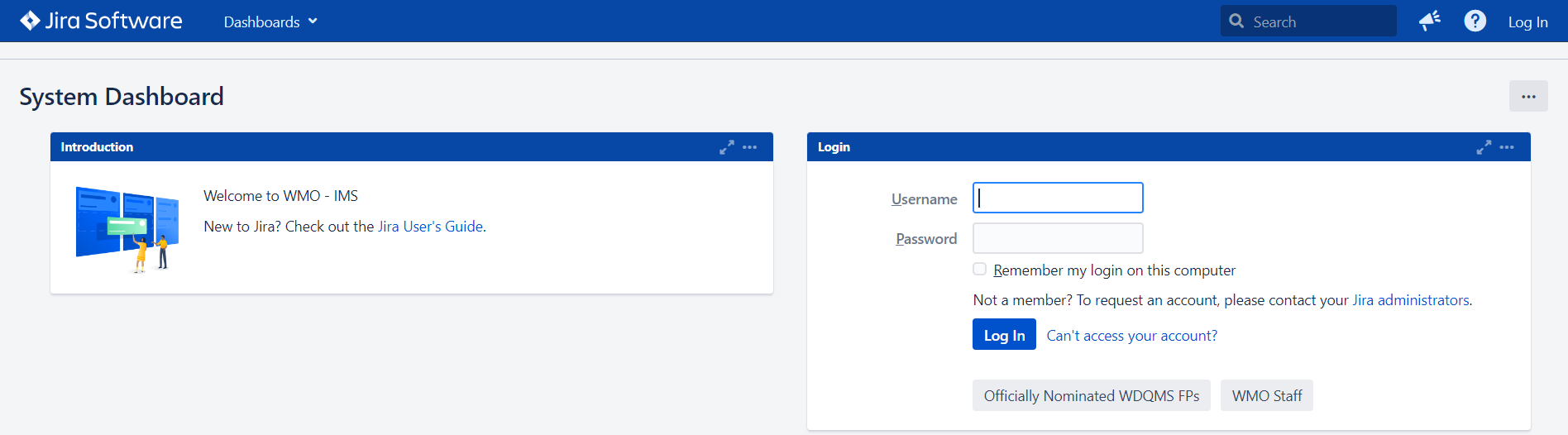
Task: Maximize the Login gadget
Action: point(1484,147)
